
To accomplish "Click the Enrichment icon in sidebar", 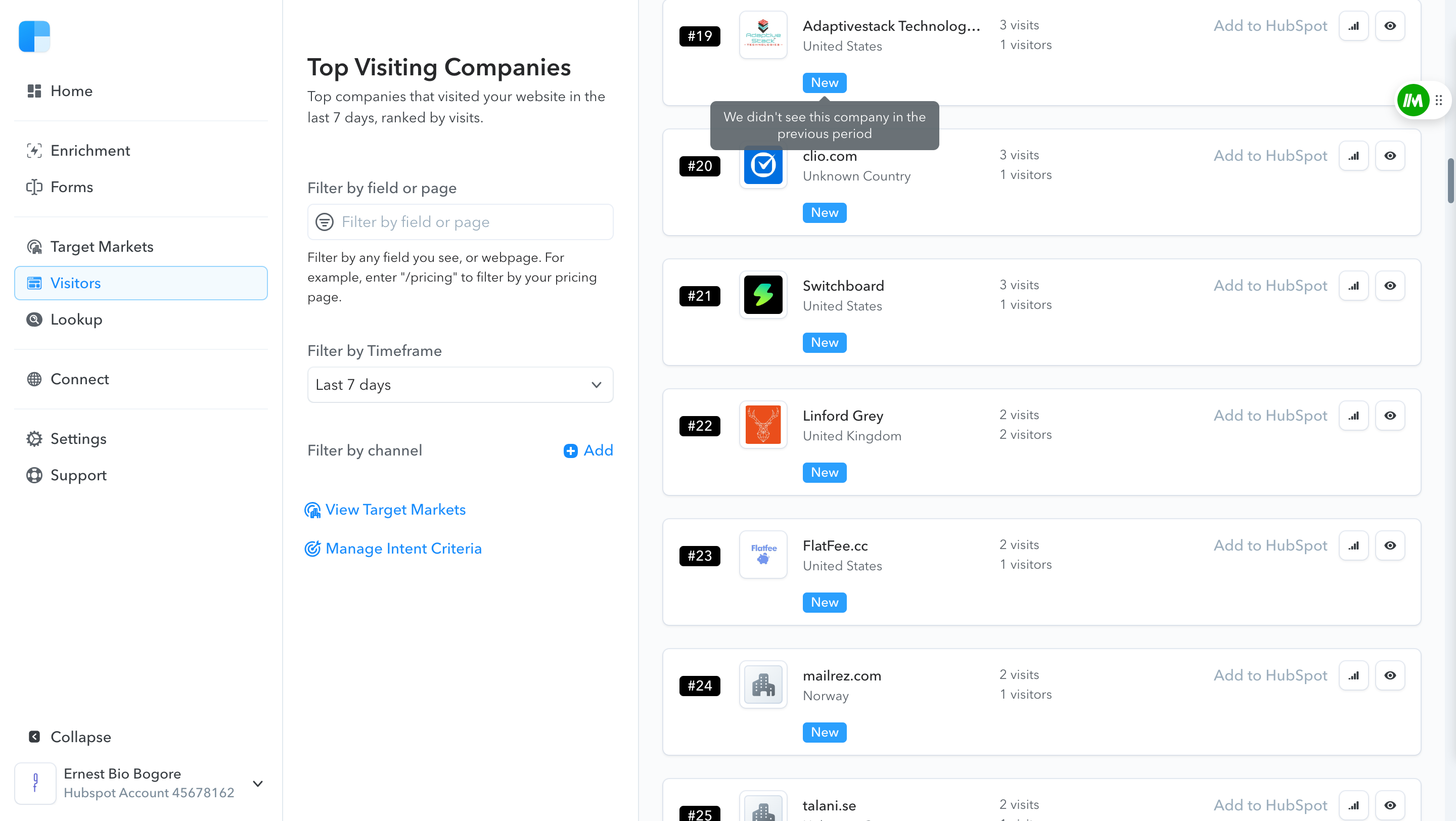I will point(34,150).
